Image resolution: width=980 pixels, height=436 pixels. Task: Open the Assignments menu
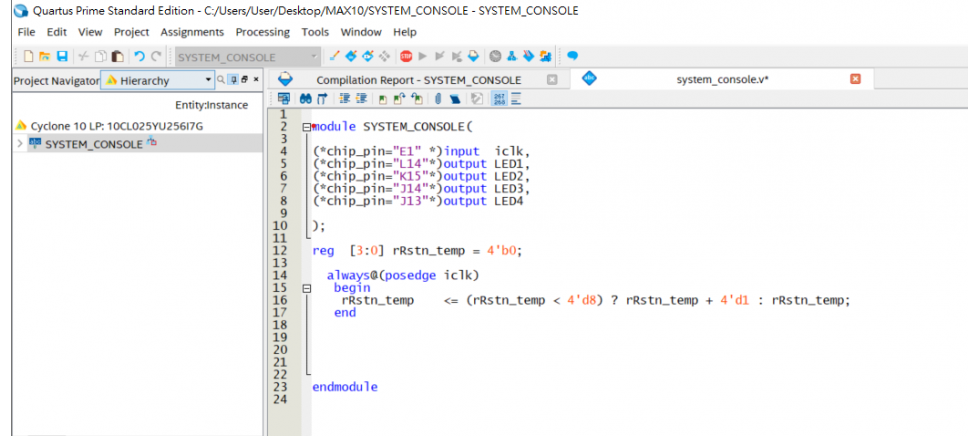click(192, 32)
